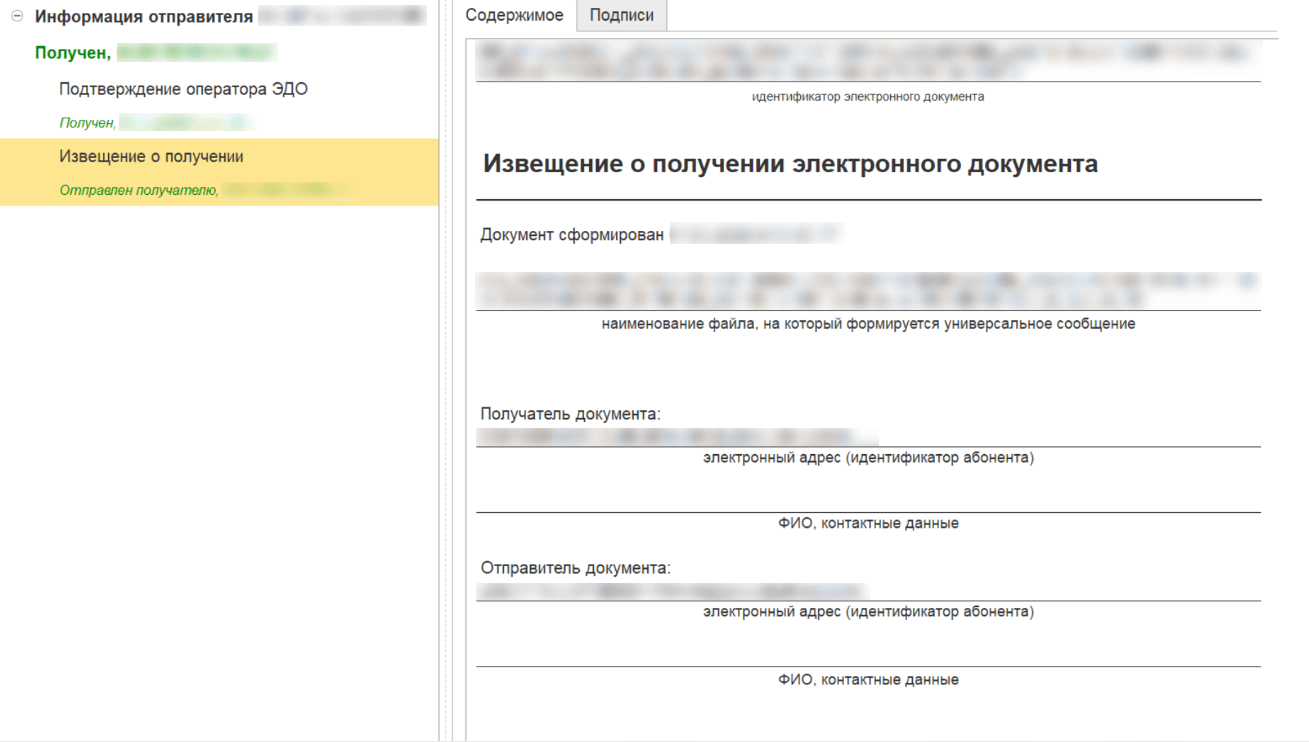The width and height of the screenshot is (1309, 742).
Task: Click caption наименование файла, на который формируется
Action: [x=868, y=324]
